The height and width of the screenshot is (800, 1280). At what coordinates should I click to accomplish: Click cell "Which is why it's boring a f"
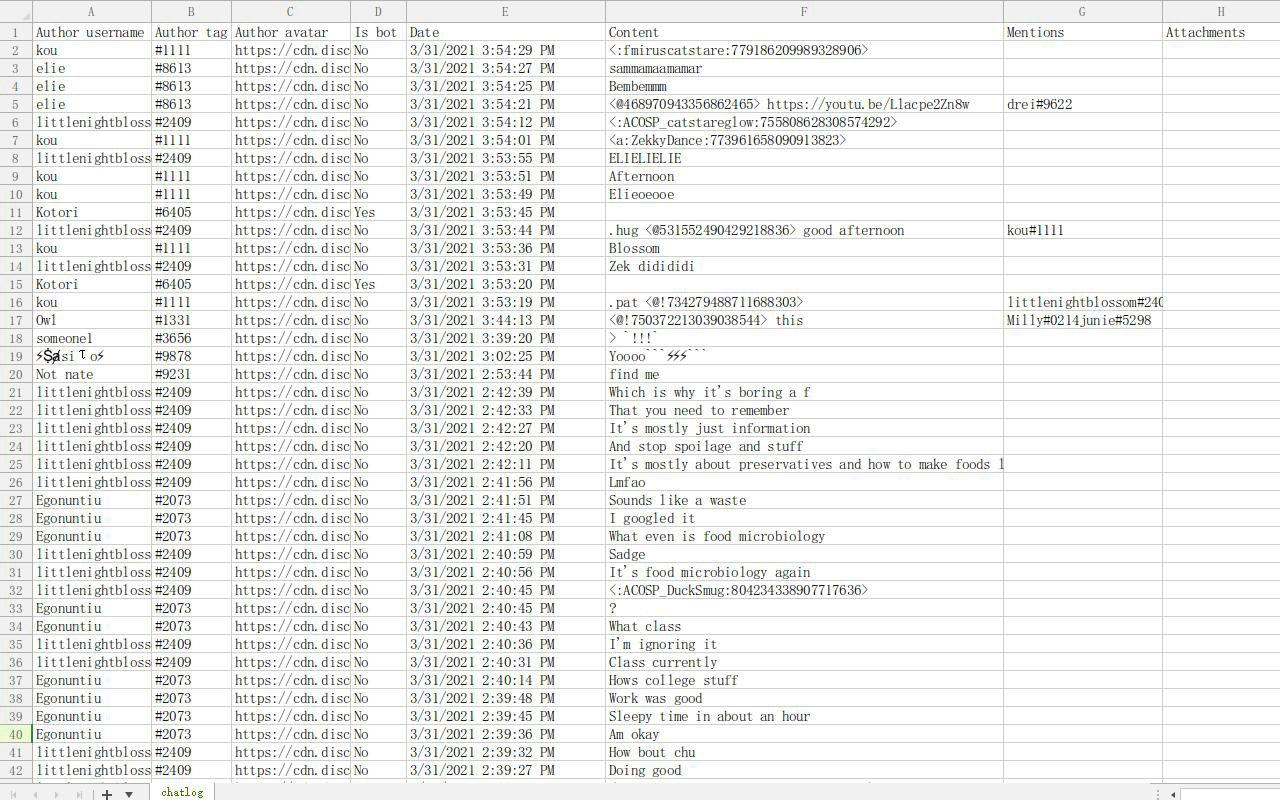pos(804,392)
